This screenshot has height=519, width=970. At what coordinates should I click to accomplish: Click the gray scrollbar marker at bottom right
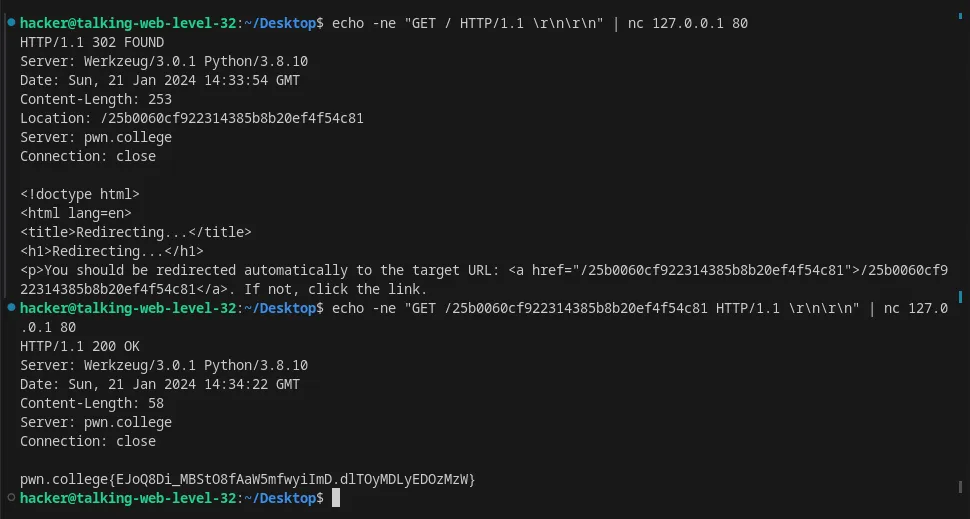960,487
